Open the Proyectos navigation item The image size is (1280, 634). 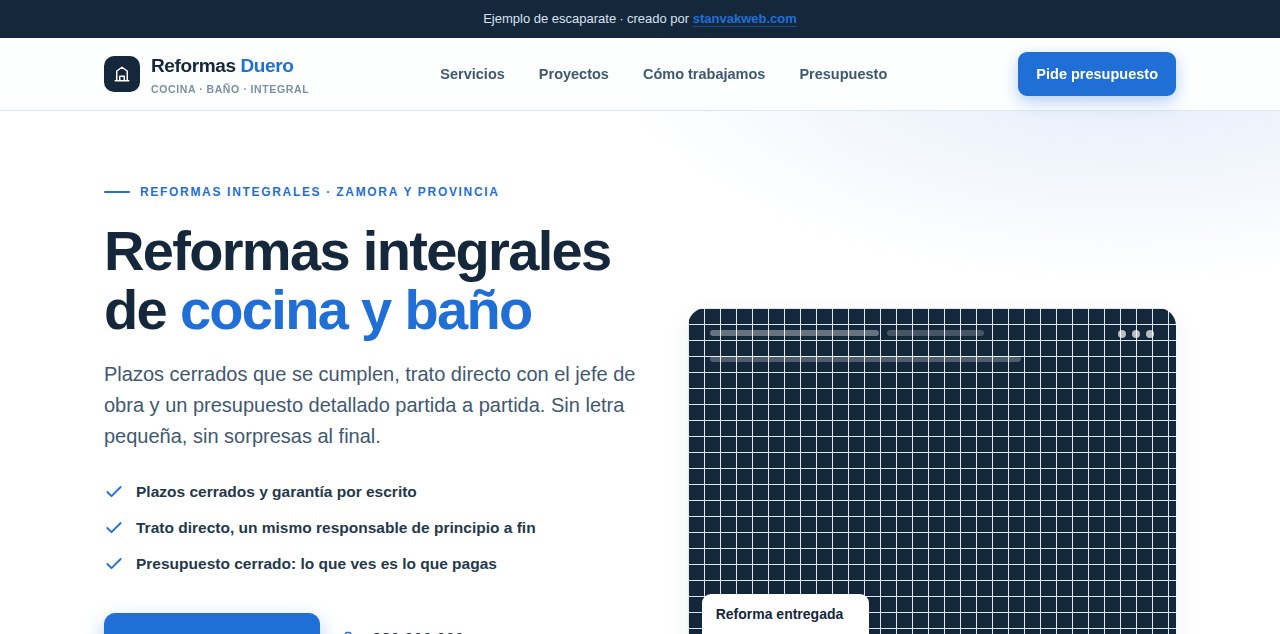574,74
